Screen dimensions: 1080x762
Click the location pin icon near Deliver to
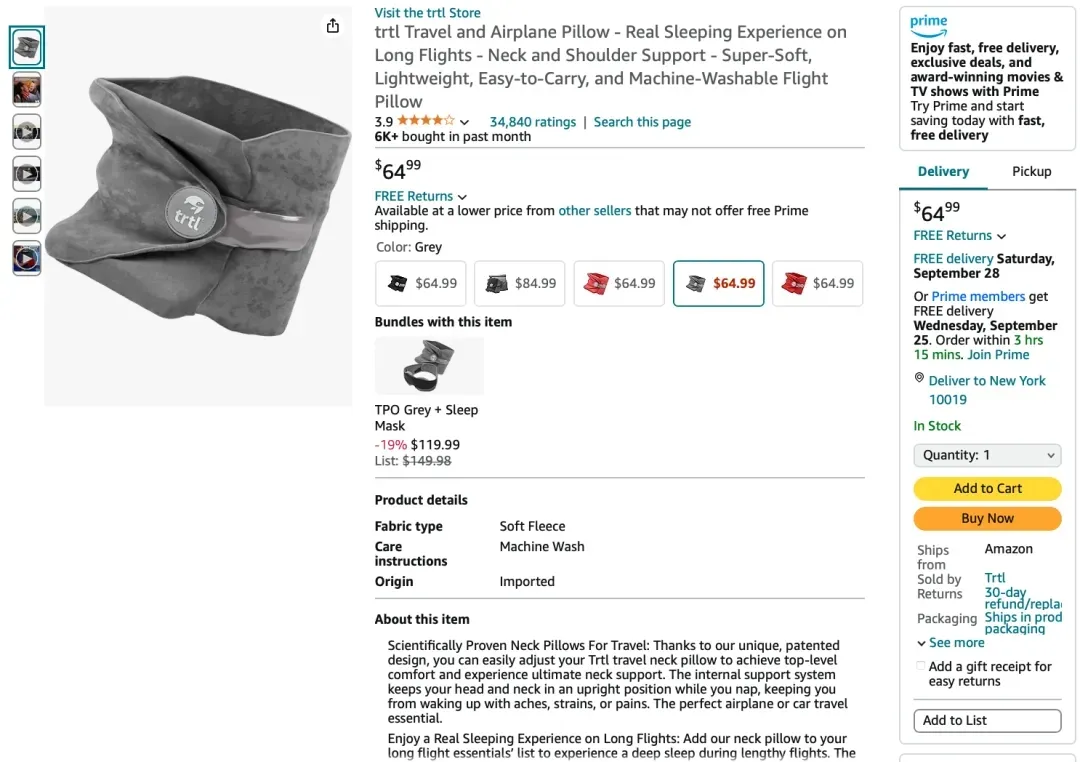tap(920, 379)
